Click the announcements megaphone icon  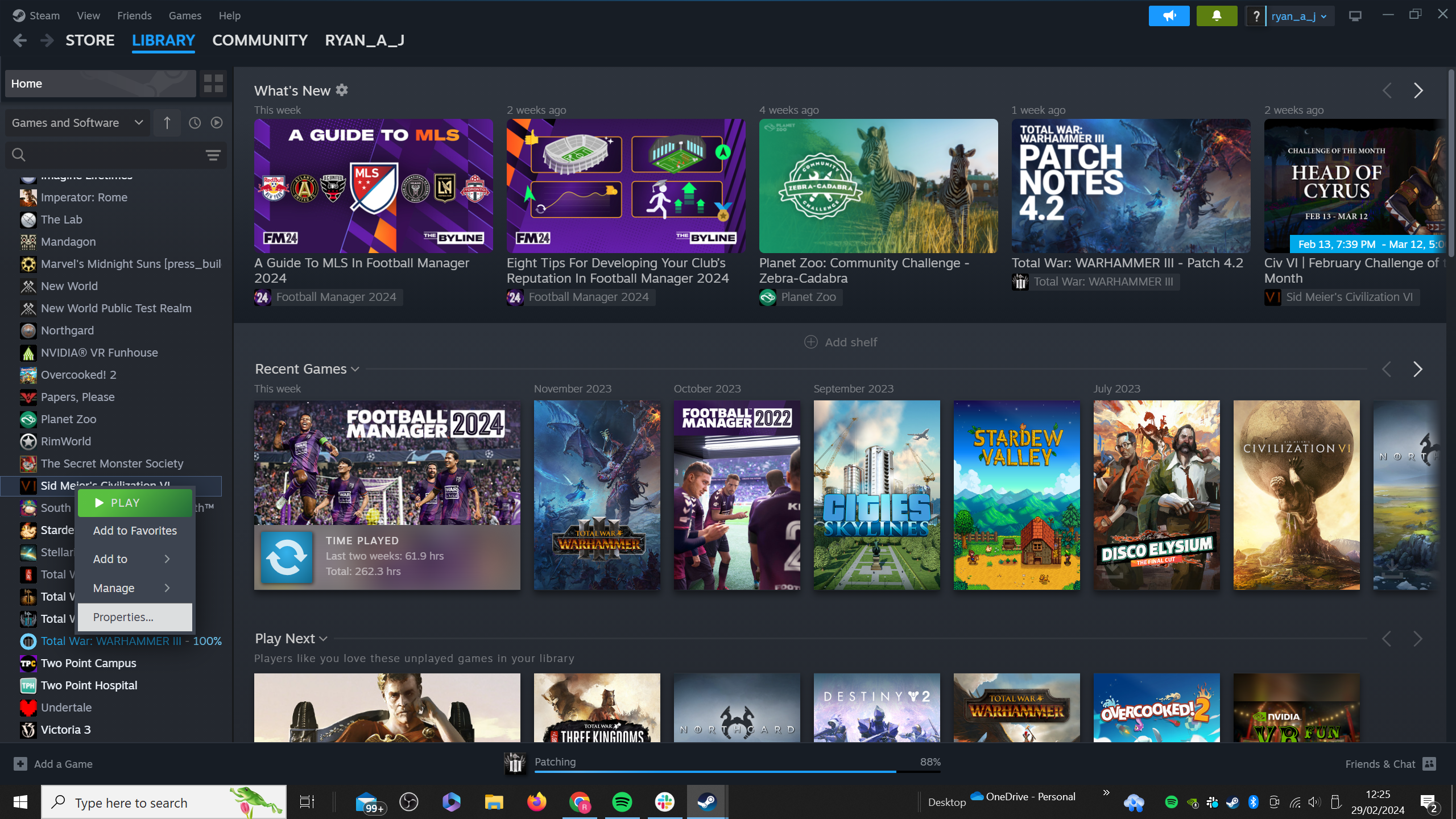coord(1169,16)
